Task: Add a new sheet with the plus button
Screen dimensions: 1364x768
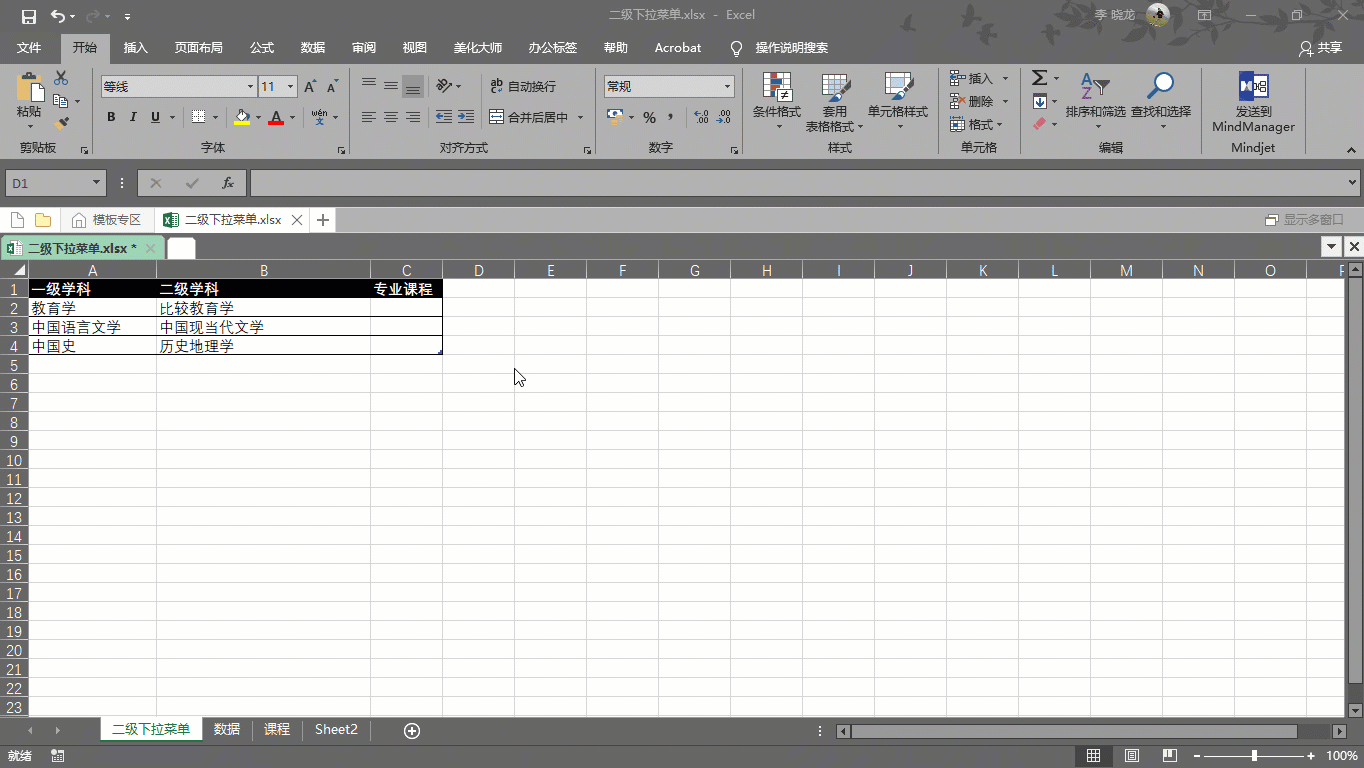Action: (x=412, y=731)
